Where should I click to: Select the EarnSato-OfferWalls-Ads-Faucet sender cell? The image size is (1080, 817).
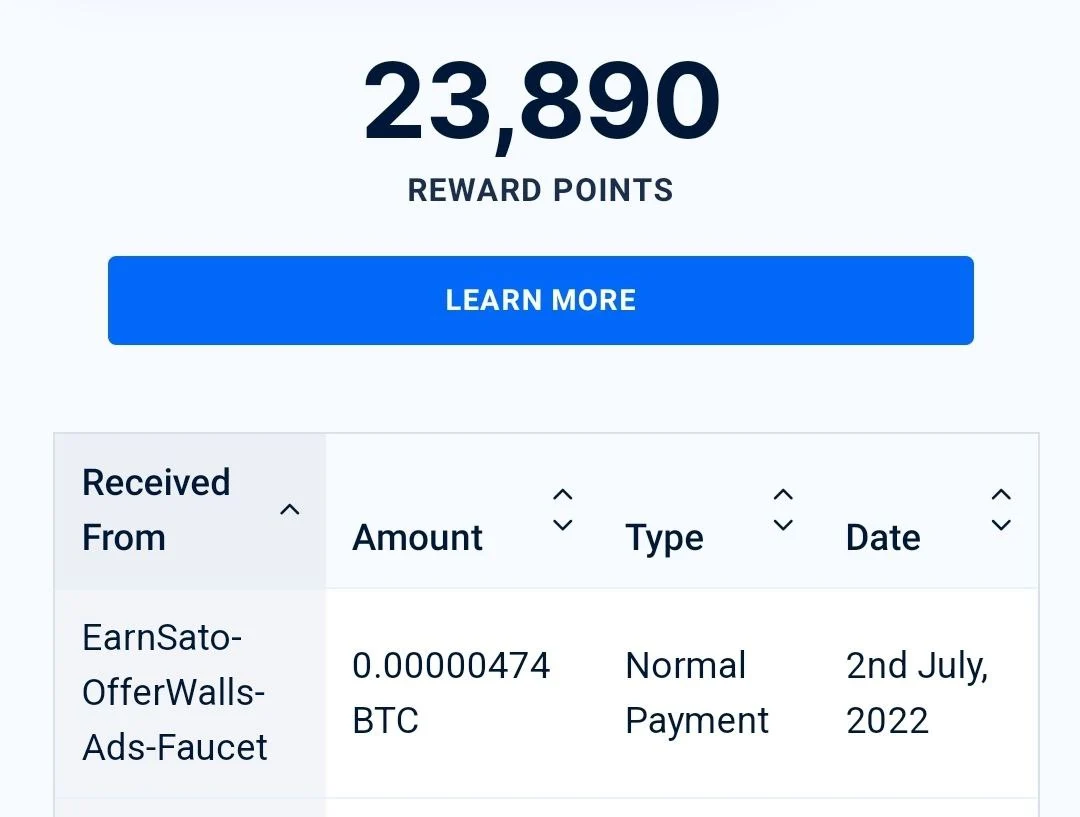coord(189,693)
